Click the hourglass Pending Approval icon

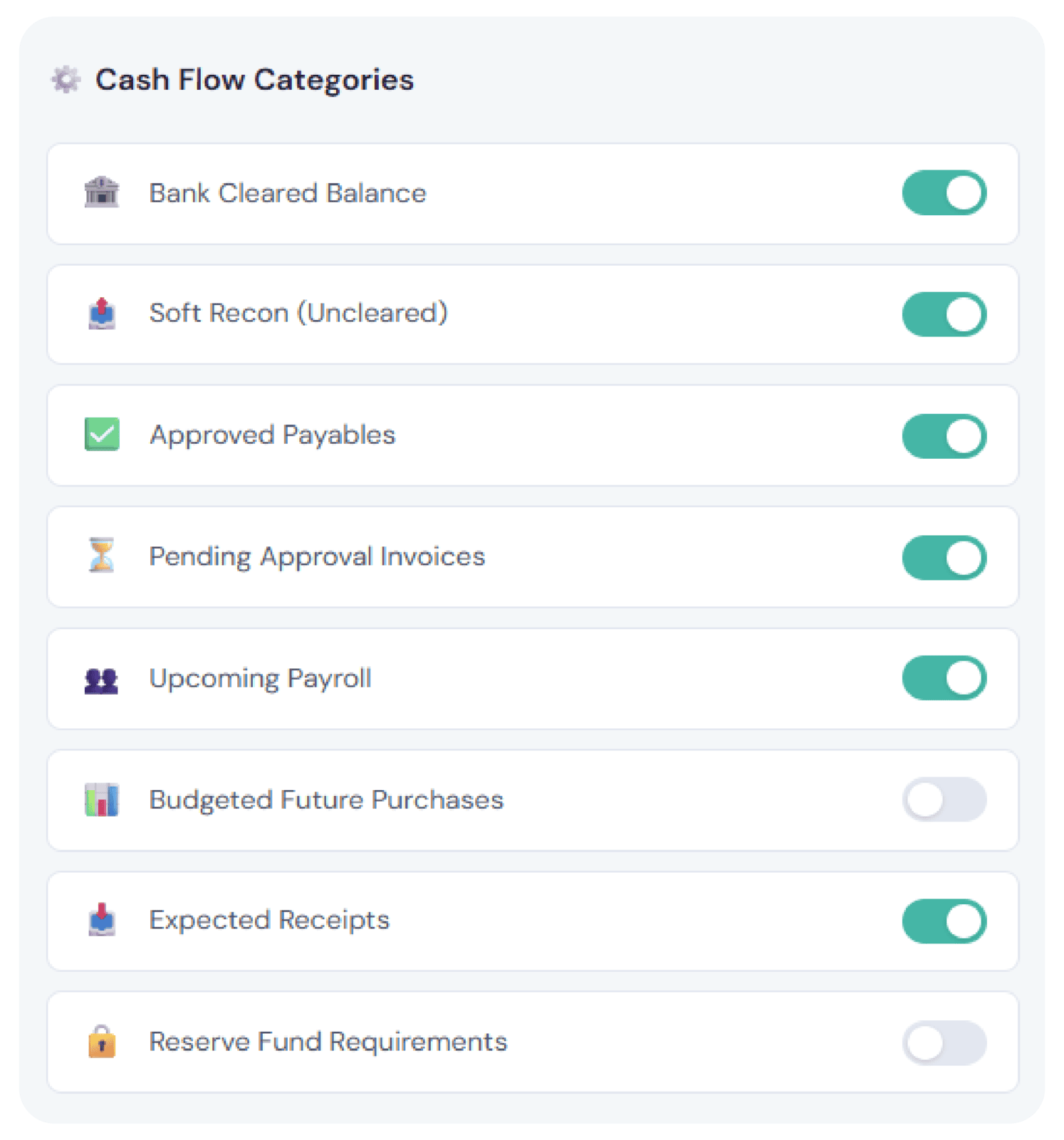[101, 556]
